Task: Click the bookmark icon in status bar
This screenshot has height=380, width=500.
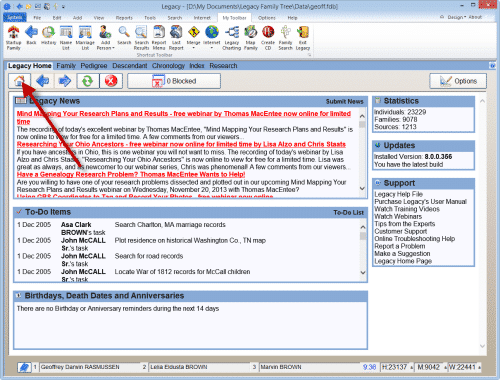Action: click(x=24, y=367)
